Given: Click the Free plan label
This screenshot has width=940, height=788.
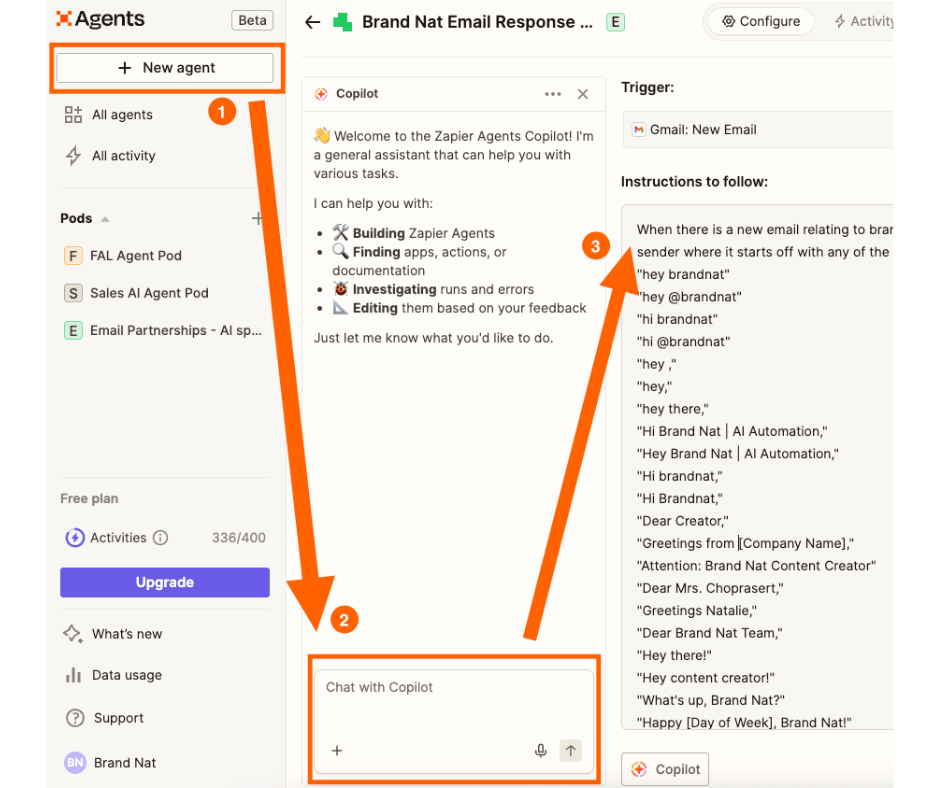Looking at the screenshot, I should point(89,498).
